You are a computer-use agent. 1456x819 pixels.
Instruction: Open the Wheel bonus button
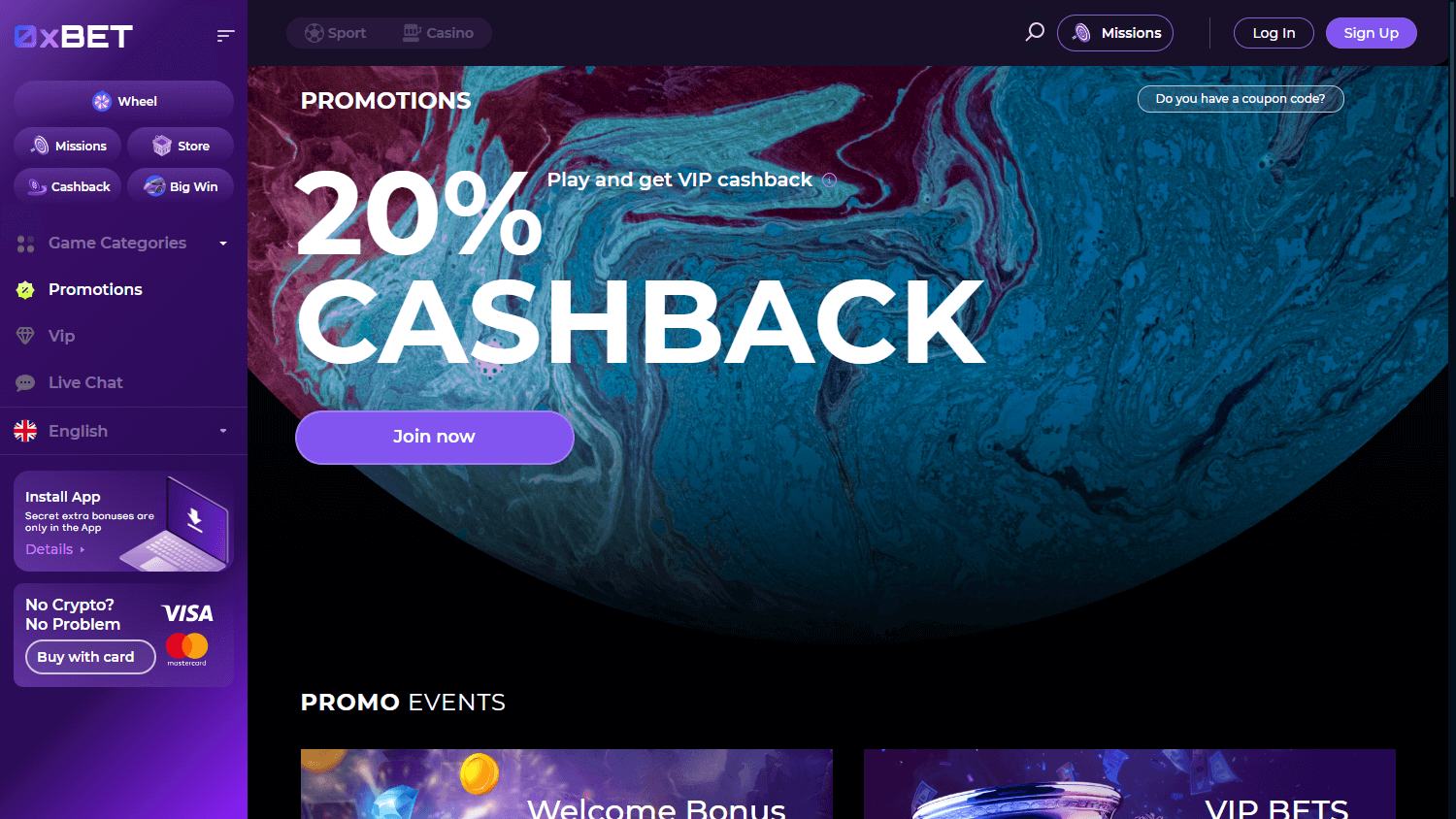[123, 101]
